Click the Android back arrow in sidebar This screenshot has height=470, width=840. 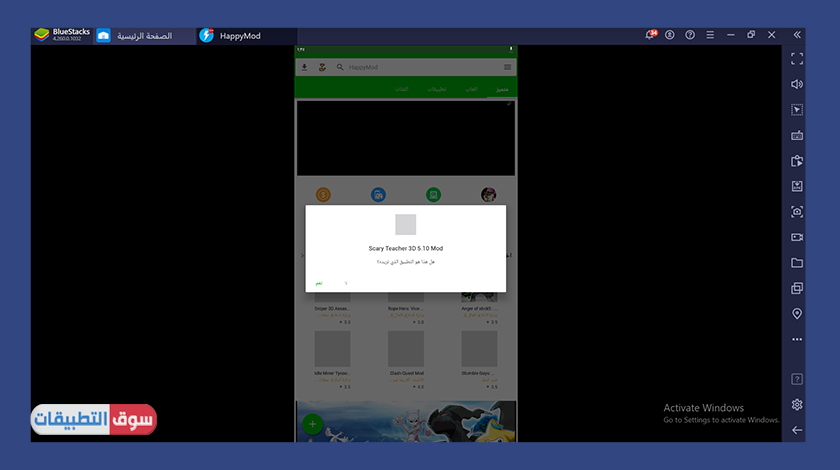tap(797, 430)
